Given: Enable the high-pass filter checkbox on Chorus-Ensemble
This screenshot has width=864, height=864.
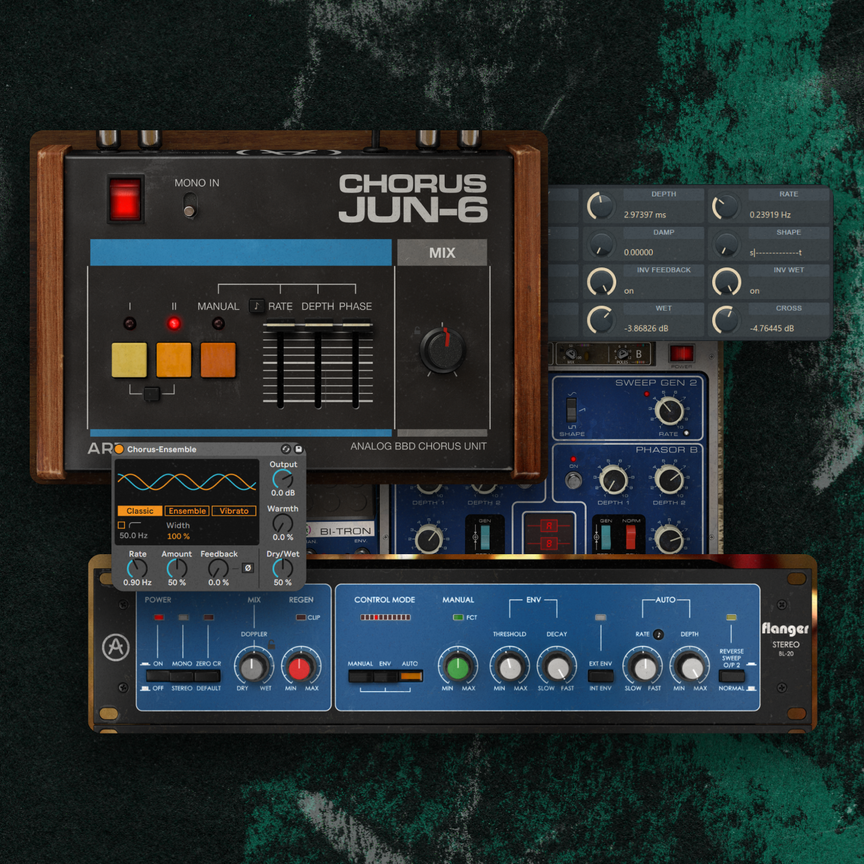Looking at the screenshot, I should click(x=121, y=525).
